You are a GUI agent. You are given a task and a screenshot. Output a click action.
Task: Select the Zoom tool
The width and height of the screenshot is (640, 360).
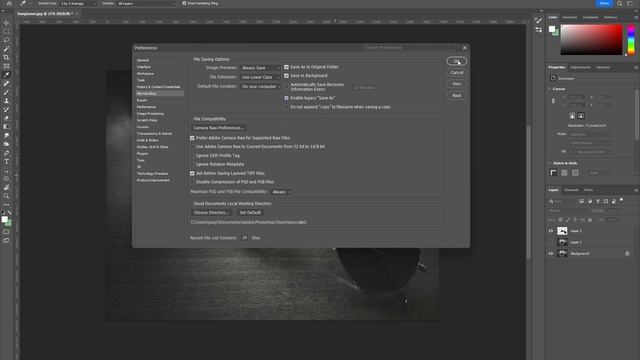pyautogui.click(x=6, y=196)
